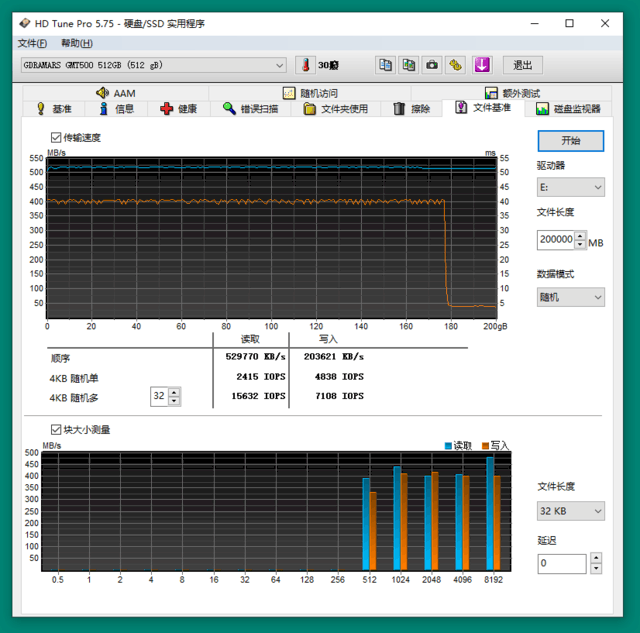Open the drive selection dropdown GDRAMARS GMT500
Viewport: 640px width, 633px height.
point(153,65)
